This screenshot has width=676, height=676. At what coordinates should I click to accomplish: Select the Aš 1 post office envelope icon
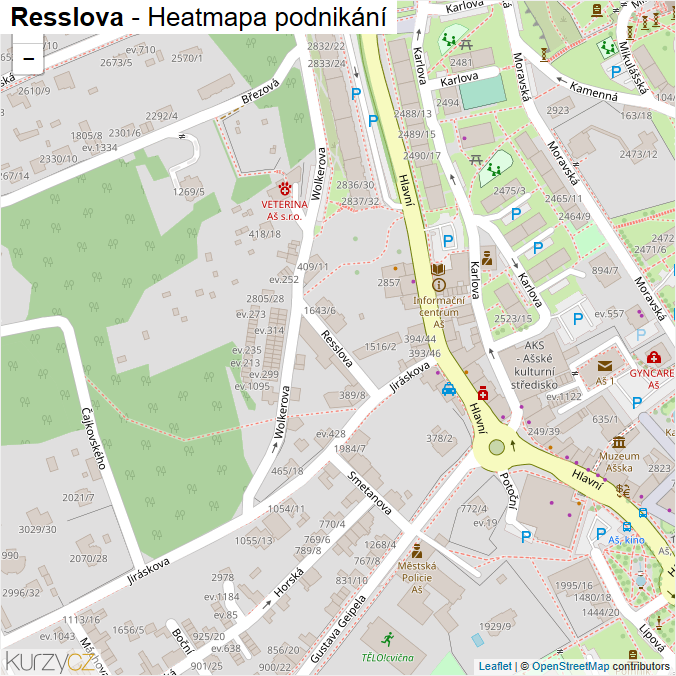point(605,366)
